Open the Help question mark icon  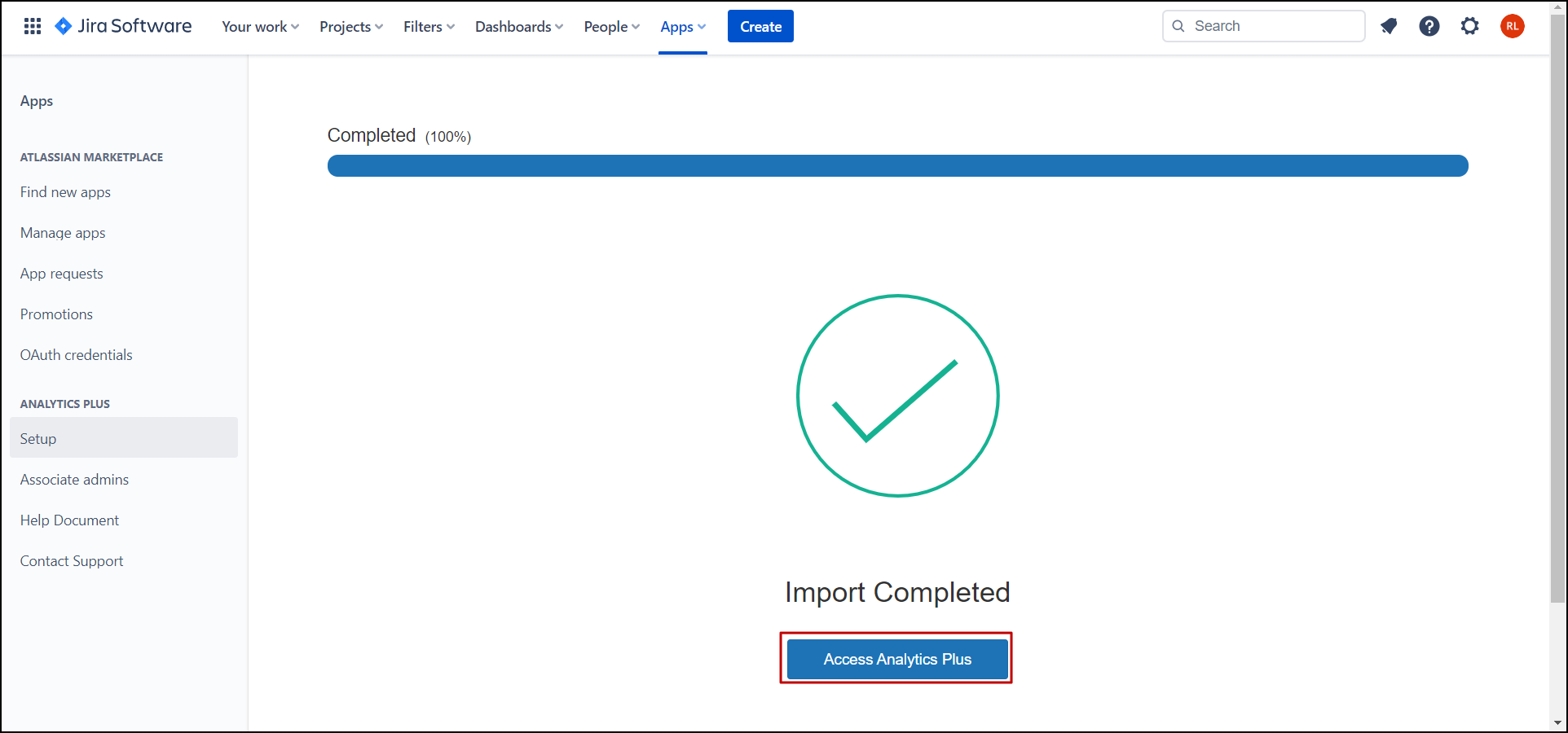[1429, 27]
